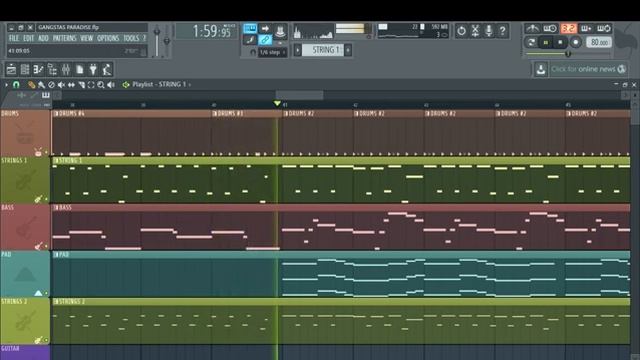
Task: Select next pattern with right arrow
Action: coord(348,50)
